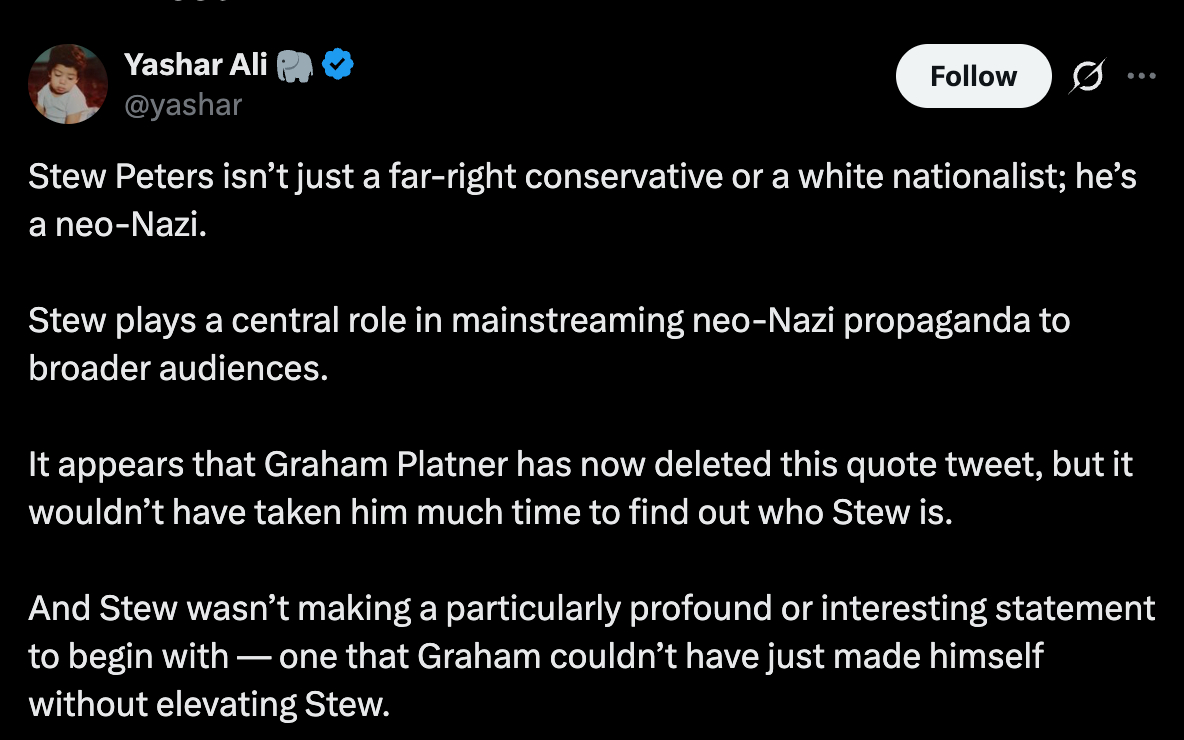The height and width of the screenshot is (740, 1184).
Task: Click the line starting "Stew Peters isn't just"
Action: pos(582,177)
